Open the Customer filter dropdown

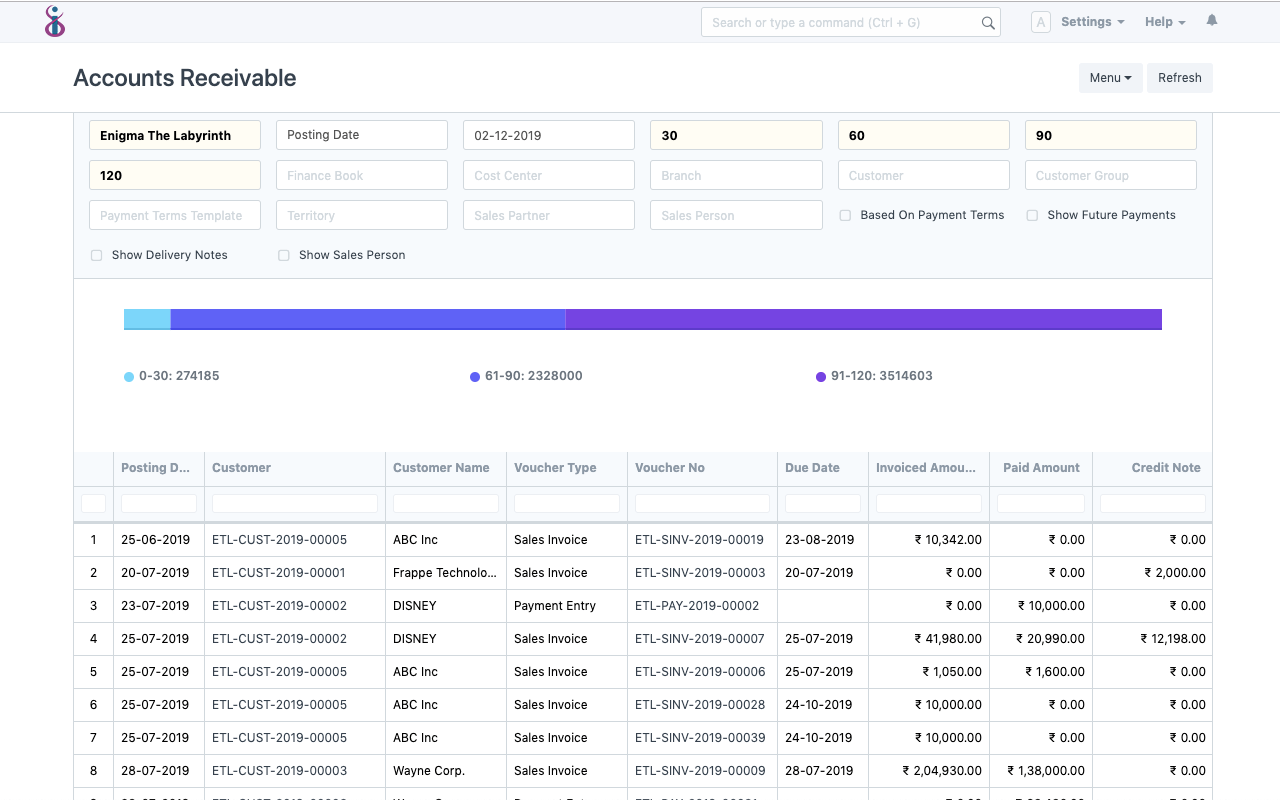click(923, 175)
